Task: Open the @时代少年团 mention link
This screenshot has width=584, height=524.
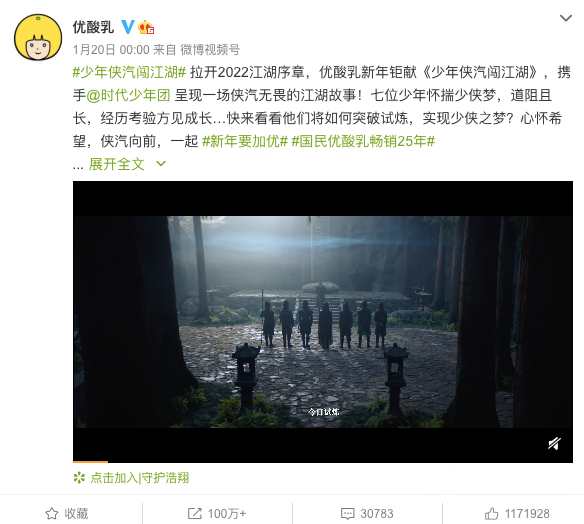Action: click(128, 95)
